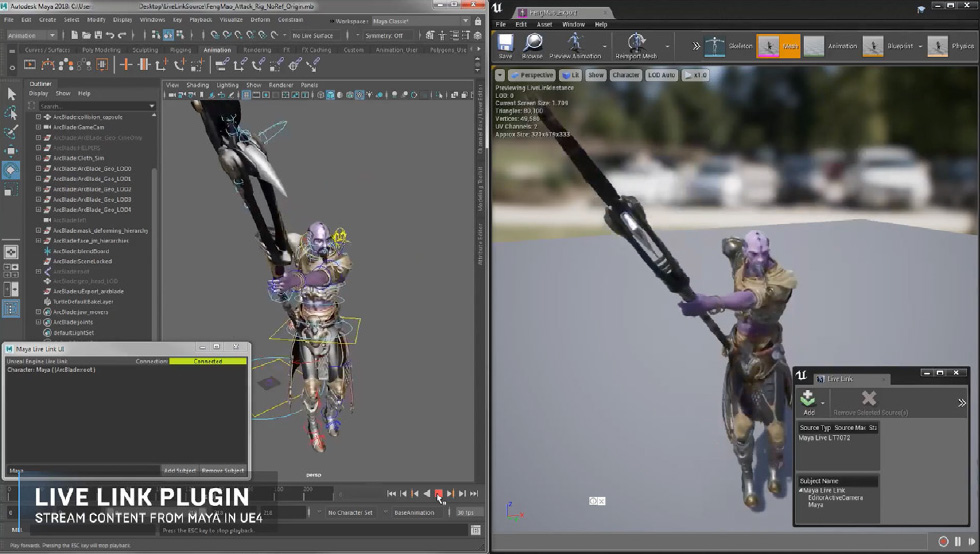Screen dimensions: 980x554
Task: Click the green Connected status indicator
Action: click(208, 361)
